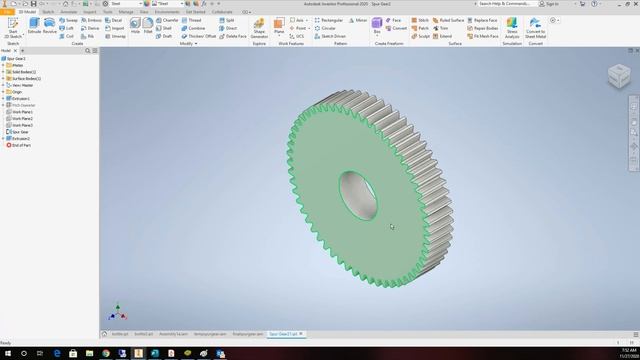The image size is (640, 360).
Task: Switch to the Sketch ribbon tab
Action: pos(48,12)
